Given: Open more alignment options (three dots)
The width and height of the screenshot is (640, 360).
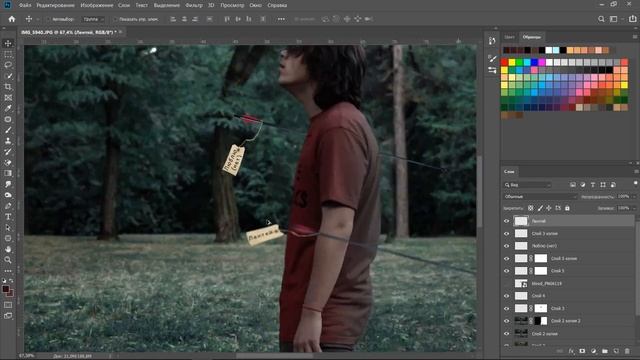Looking at the screenshot, I should tap(281, 19).
